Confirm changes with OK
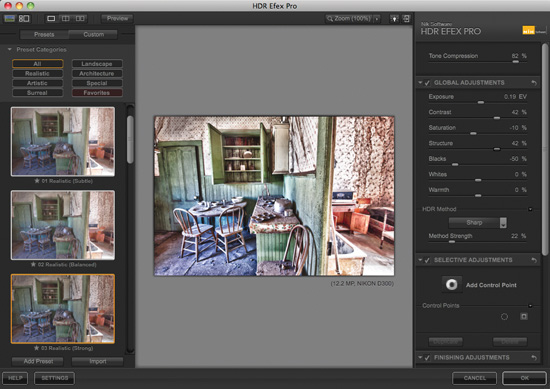This screenshot has height=389, width=550. [x=524, y=378]
